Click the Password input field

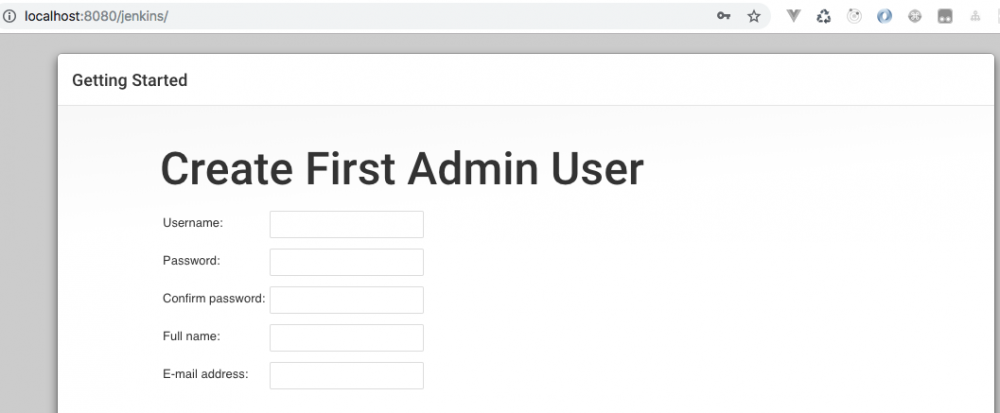[346, 262]
